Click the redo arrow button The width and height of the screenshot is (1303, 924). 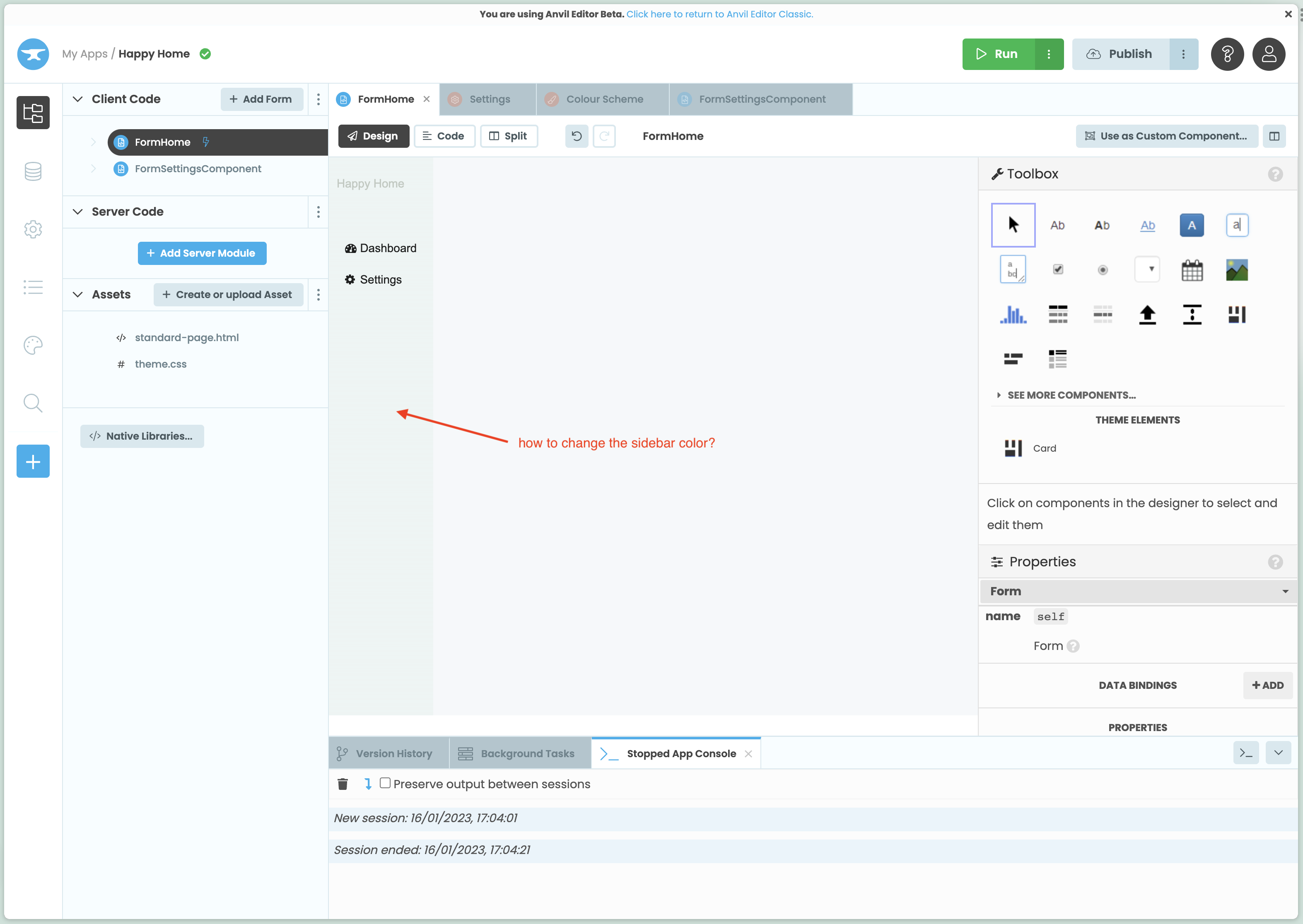[x=604, y=136]
